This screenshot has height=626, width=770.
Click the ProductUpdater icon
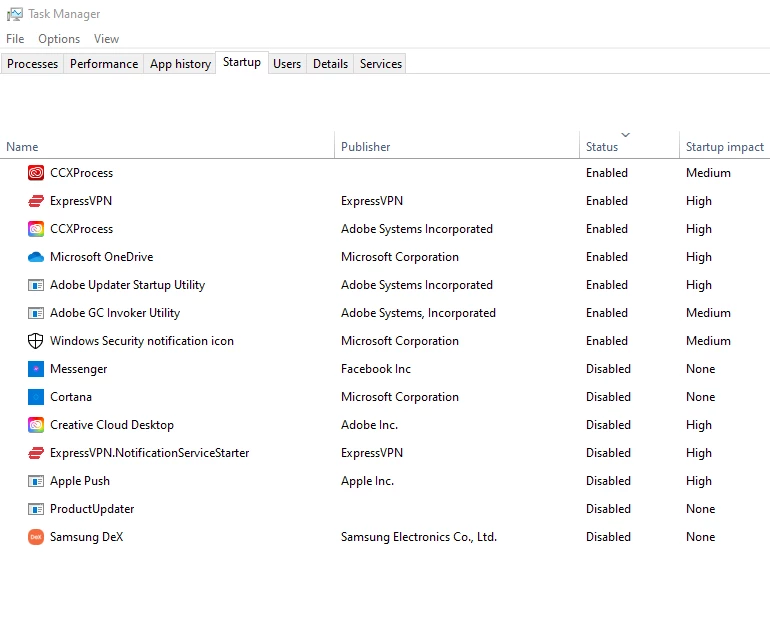coord(36,509)
